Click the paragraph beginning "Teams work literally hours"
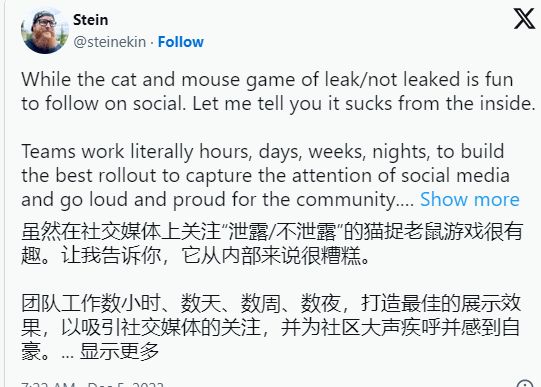Image resolution: width=541 pixels, height=387 pixels. pos(270,175)
